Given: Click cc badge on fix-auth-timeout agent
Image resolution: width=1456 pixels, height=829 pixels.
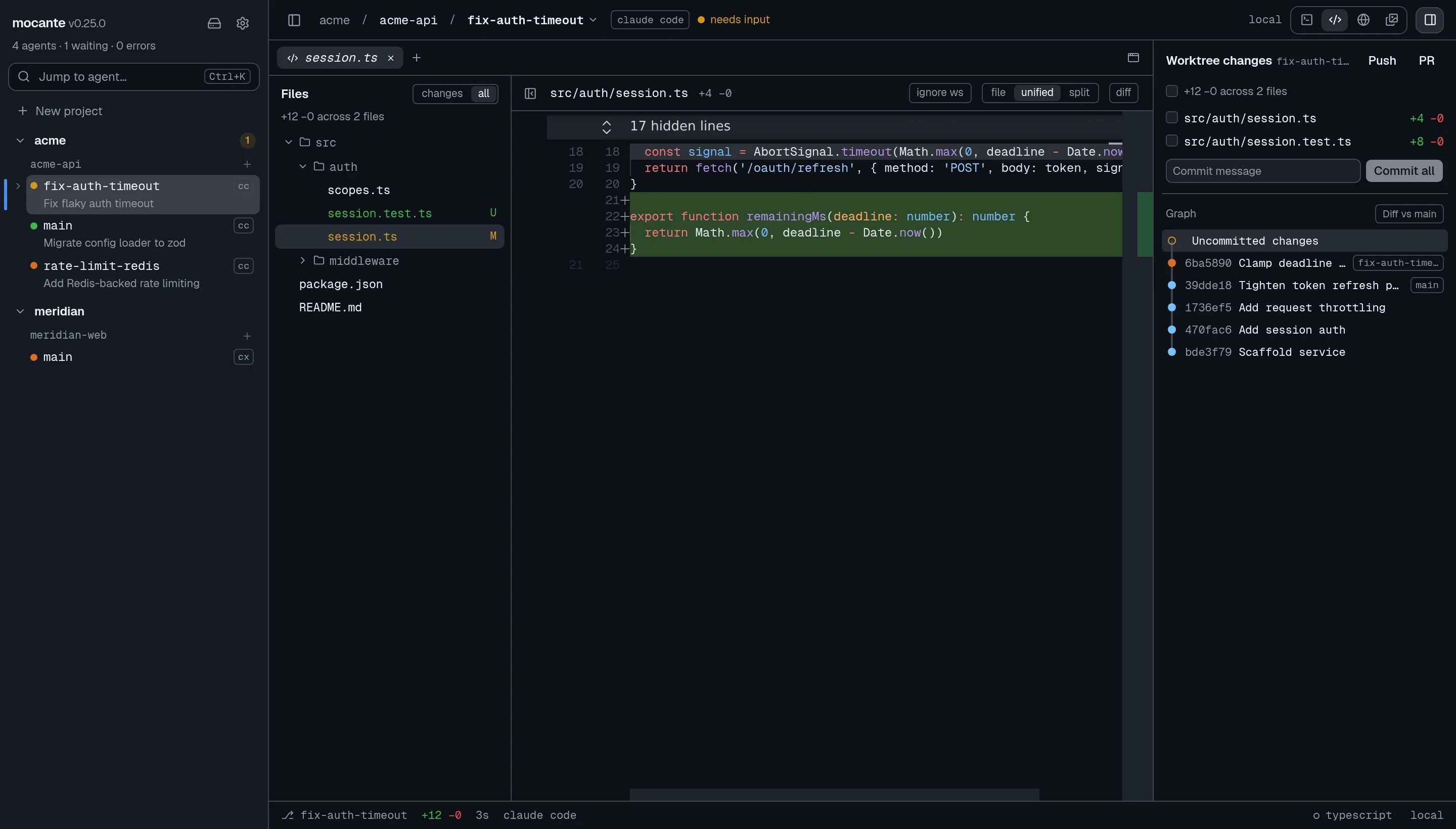Looking at the screenshot, I should pos(244,186).
